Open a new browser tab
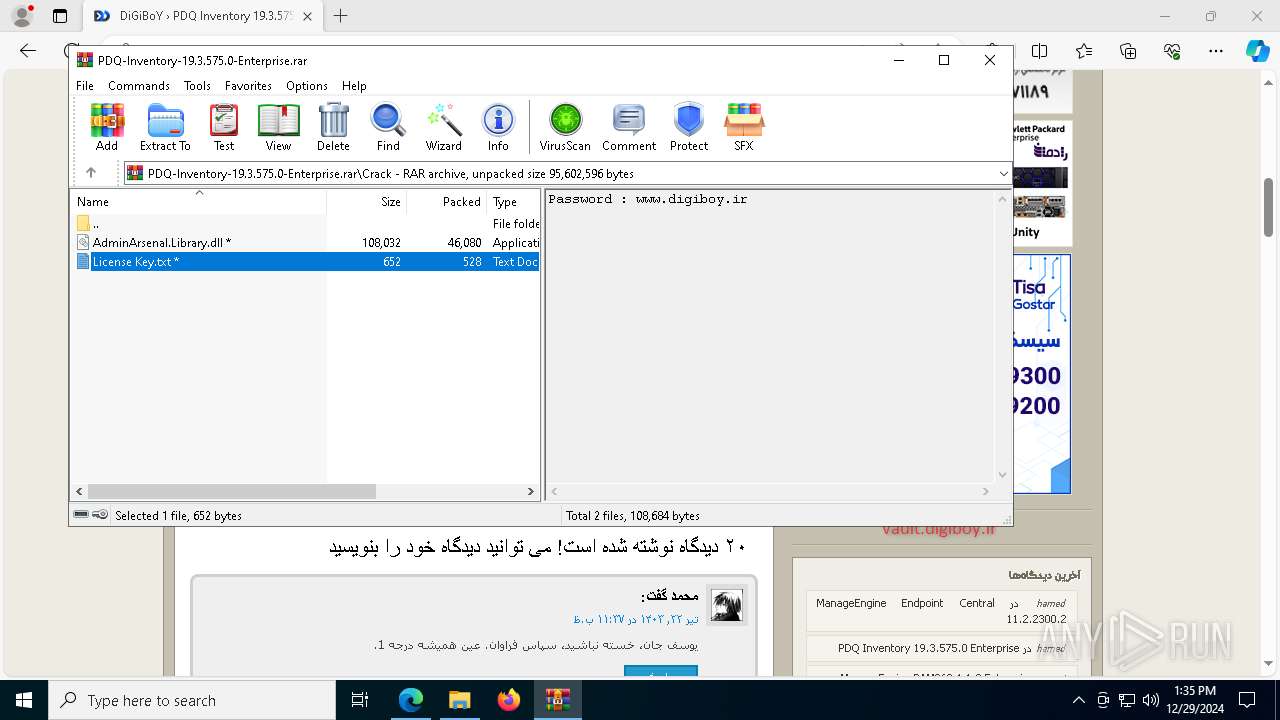The height and width of the screenshot is (720, 1280). pyautogui.click(x=341, y=16)
